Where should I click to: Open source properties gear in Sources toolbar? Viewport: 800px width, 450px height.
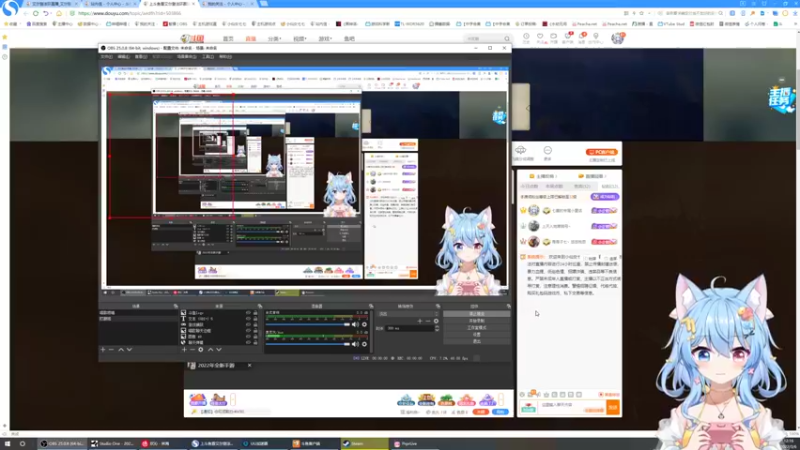(x=201, y=350)
